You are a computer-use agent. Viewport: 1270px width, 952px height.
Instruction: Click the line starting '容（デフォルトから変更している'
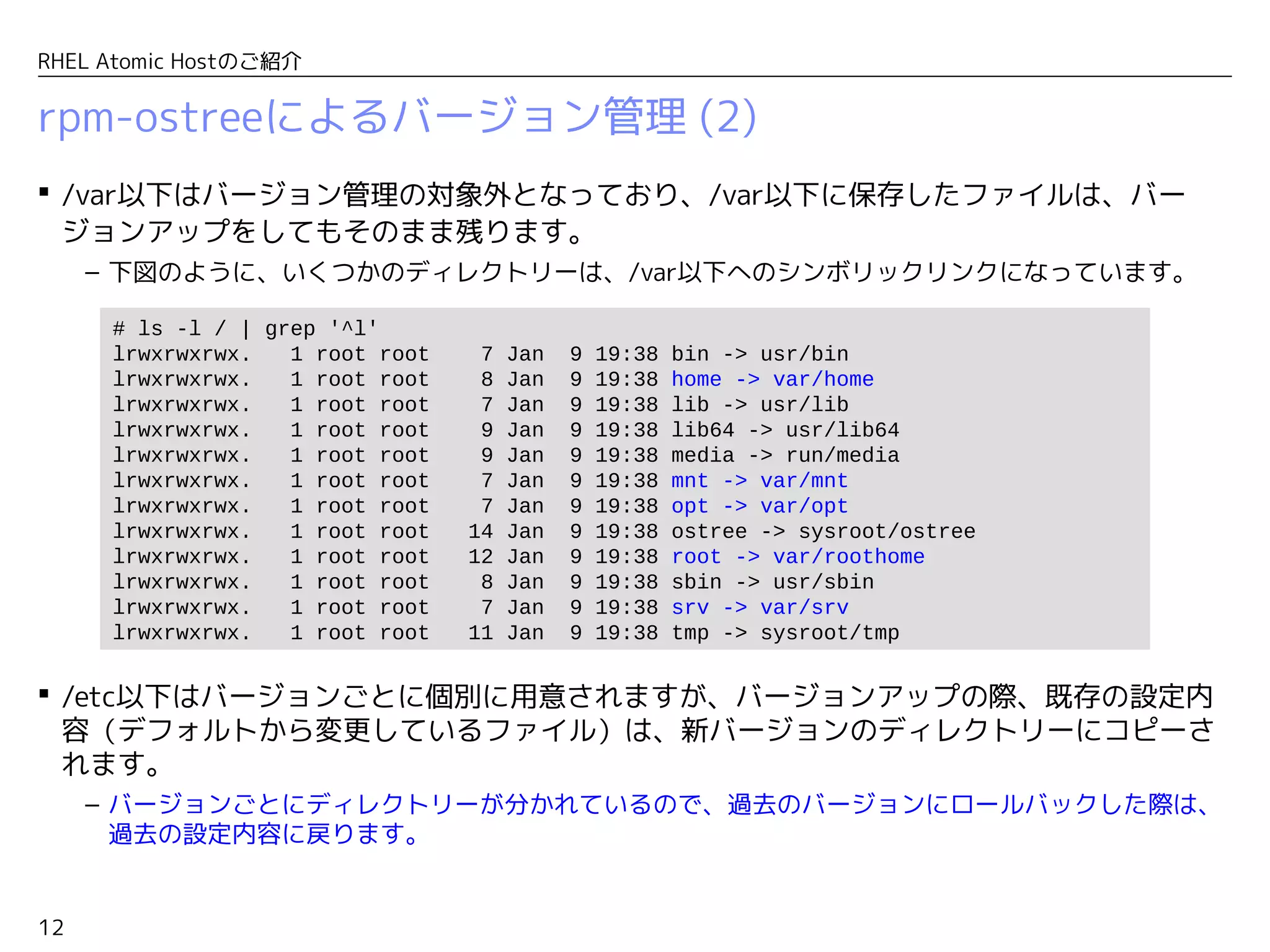[x=637, y=730]
